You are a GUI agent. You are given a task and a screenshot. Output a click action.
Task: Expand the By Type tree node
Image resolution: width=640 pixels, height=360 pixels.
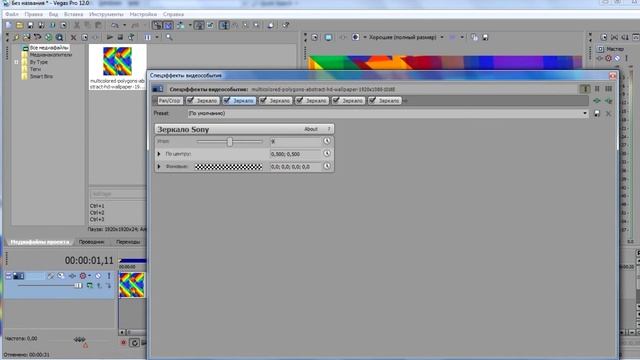point(16,62)
